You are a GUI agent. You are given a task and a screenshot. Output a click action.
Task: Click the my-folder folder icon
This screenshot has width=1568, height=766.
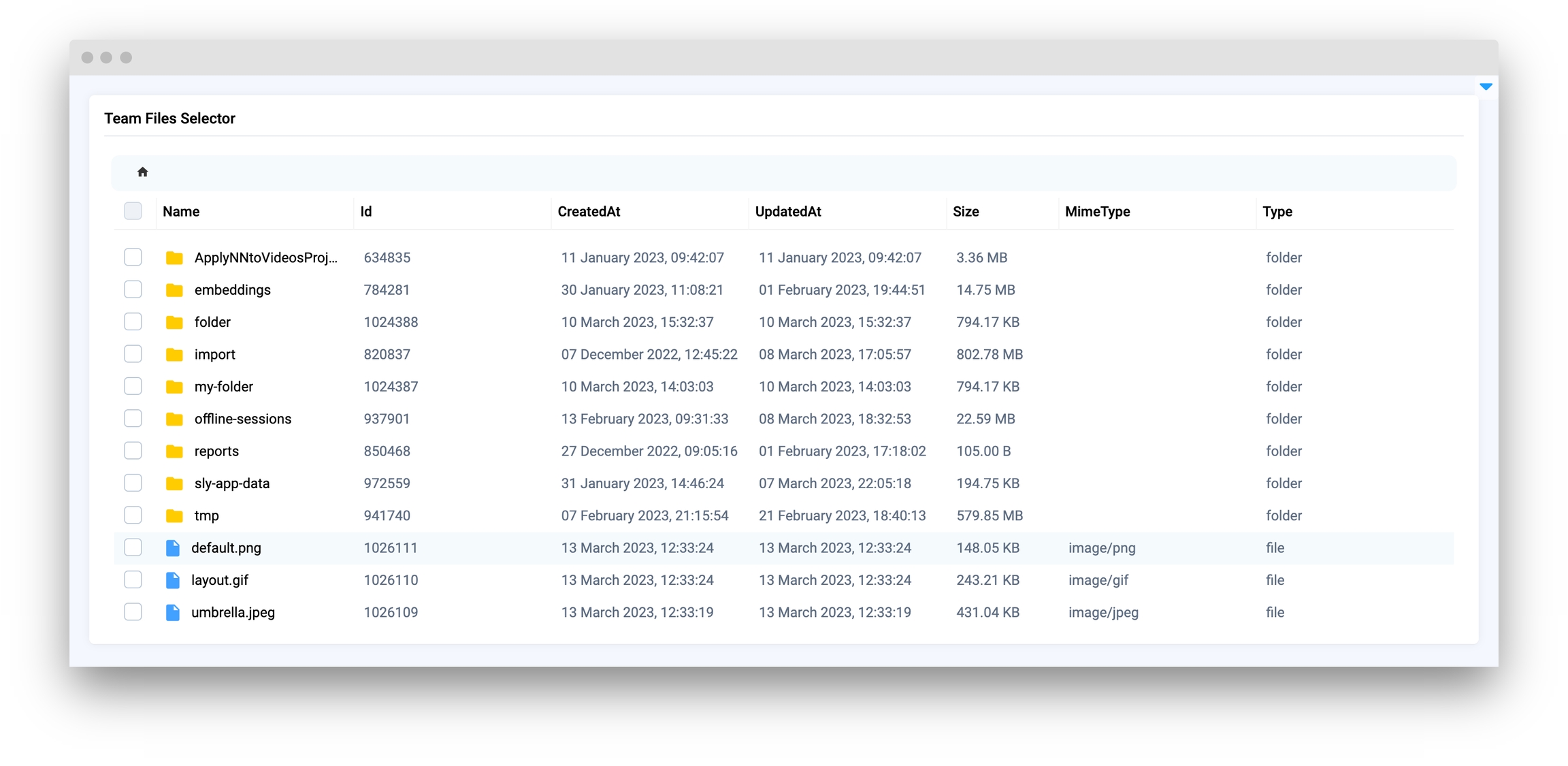pos(174,387)
